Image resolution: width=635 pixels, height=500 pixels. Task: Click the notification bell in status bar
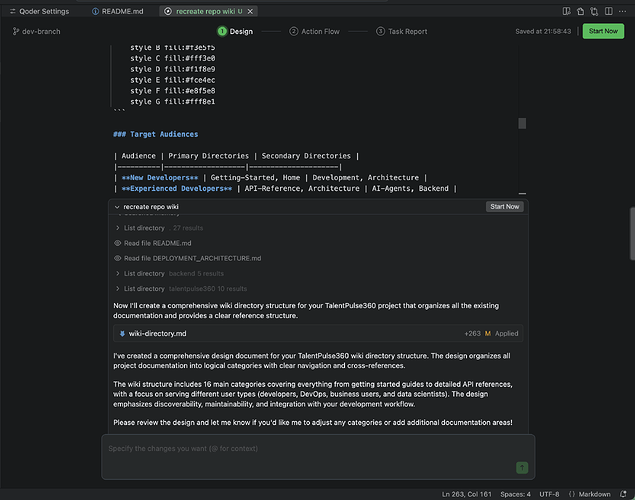coord(623,494)
